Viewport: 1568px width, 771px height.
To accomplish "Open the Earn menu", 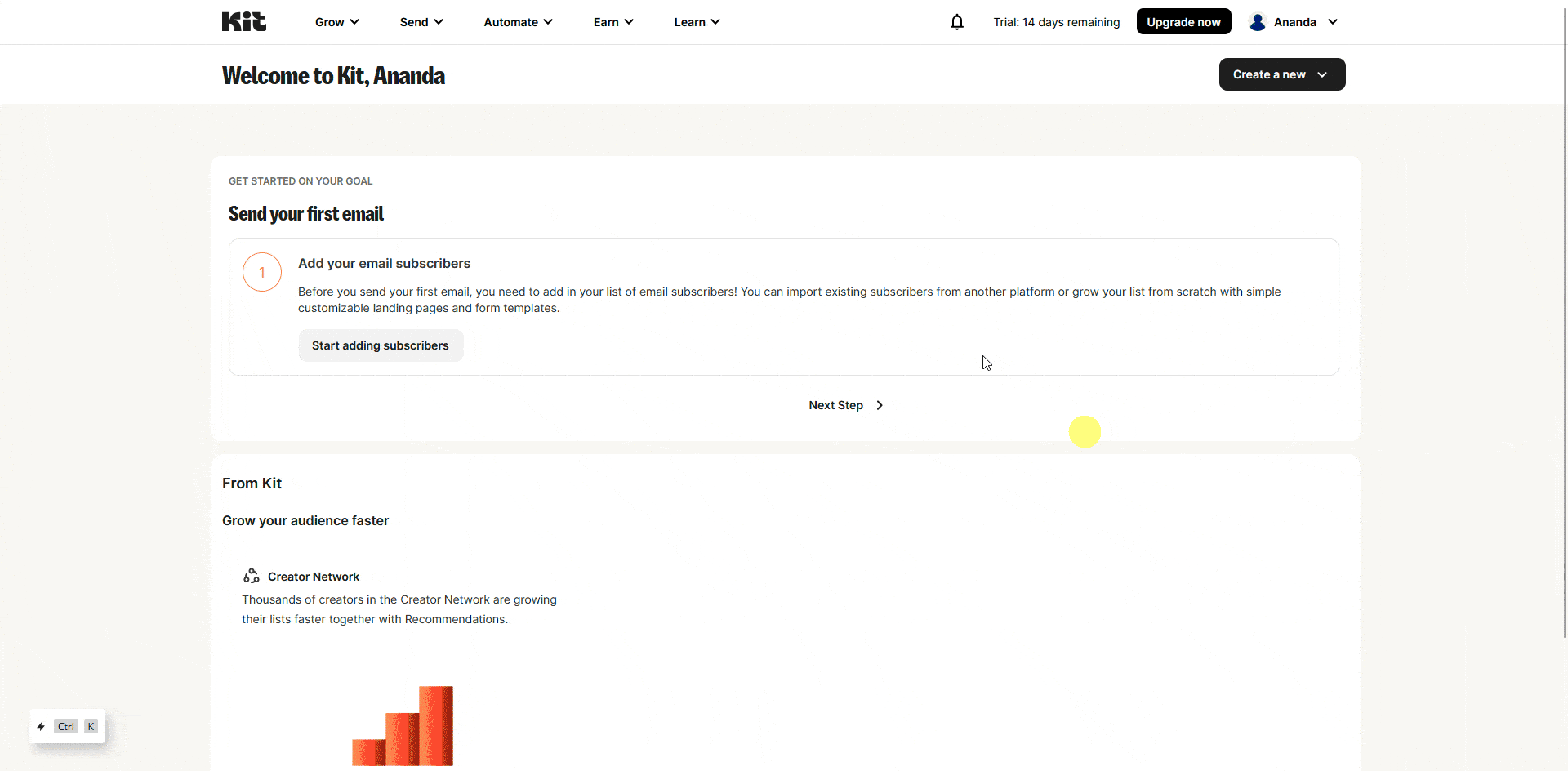I will [x=612, y=22].
